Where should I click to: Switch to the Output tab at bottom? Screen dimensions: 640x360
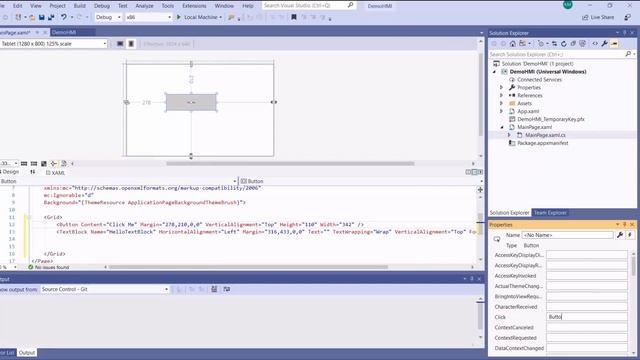coord(27,353)
